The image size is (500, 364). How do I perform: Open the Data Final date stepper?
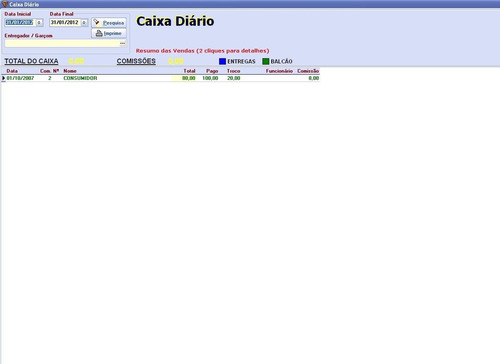pyautogui.click(x=84, y=23)
